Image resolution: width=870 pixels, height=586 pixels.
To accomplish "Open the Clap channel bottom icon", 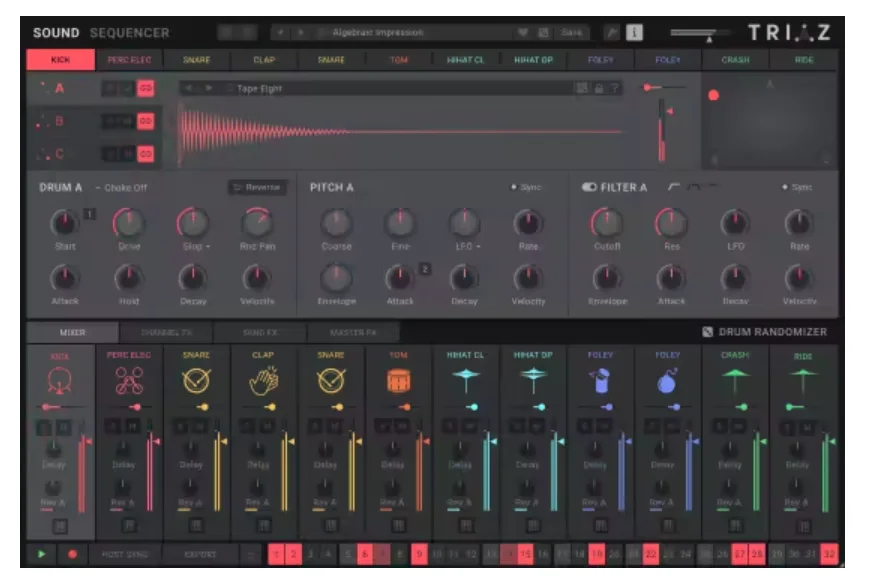I will tap(264, 525).
